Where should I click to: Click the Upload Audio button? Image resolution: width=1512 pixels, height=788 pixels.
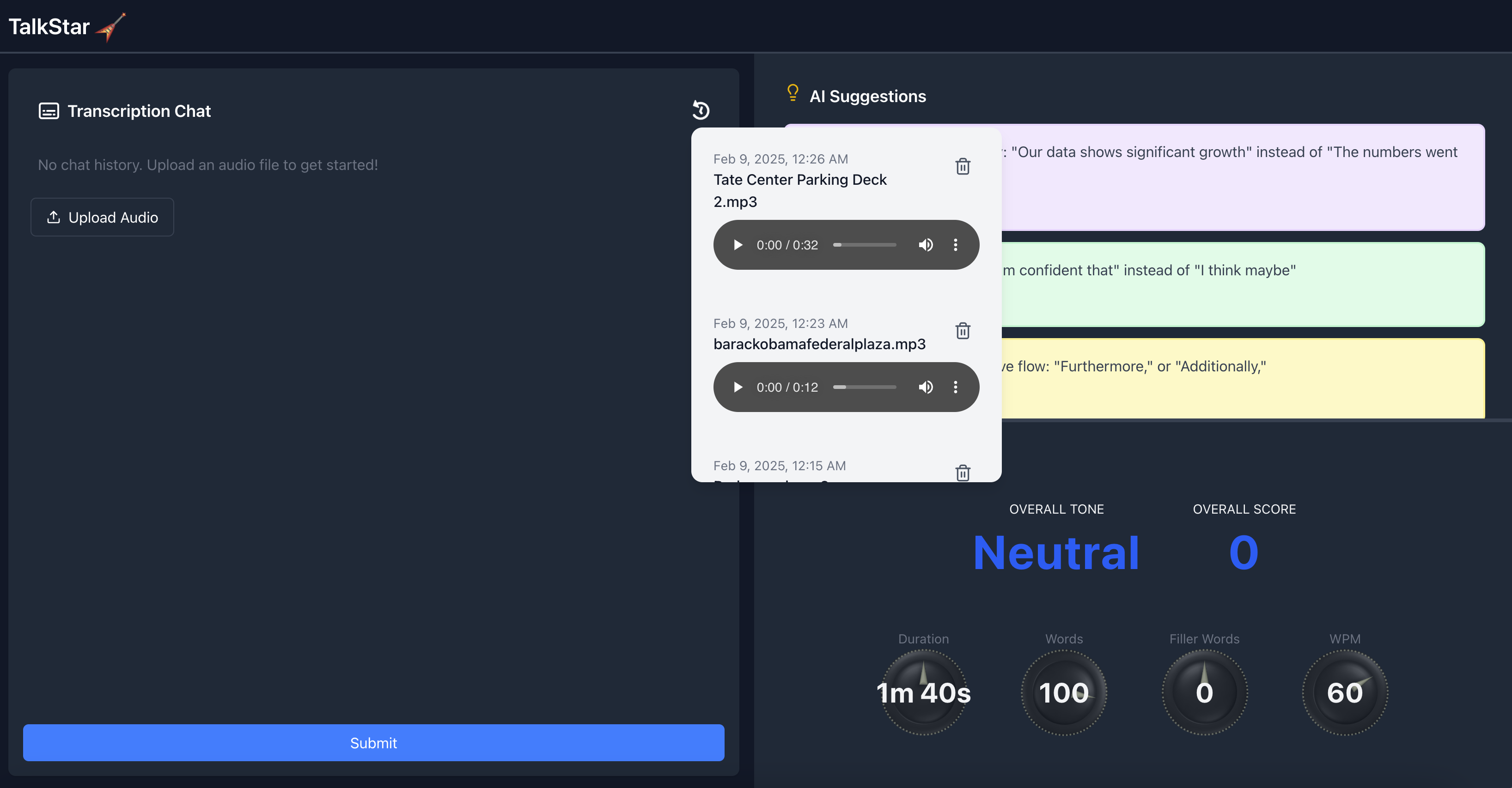click(102, 217)
